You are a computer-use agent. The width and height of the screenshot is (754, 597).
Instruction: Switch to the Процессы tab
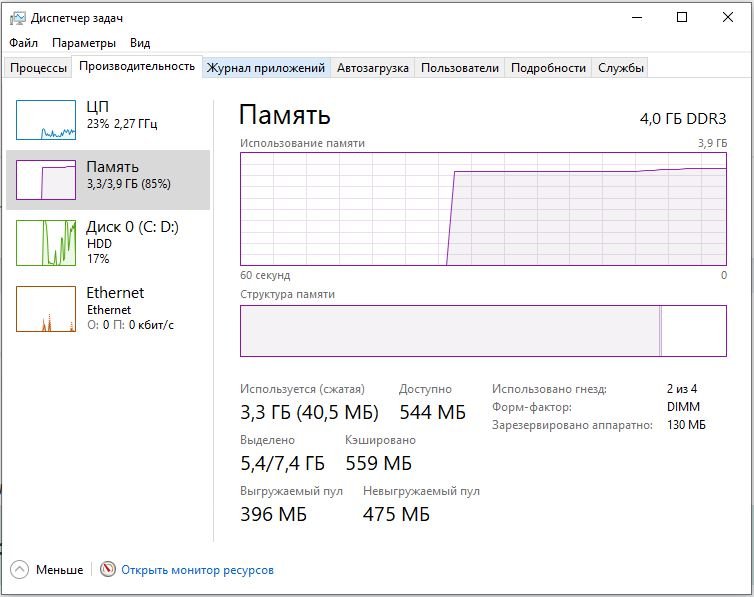39,68
